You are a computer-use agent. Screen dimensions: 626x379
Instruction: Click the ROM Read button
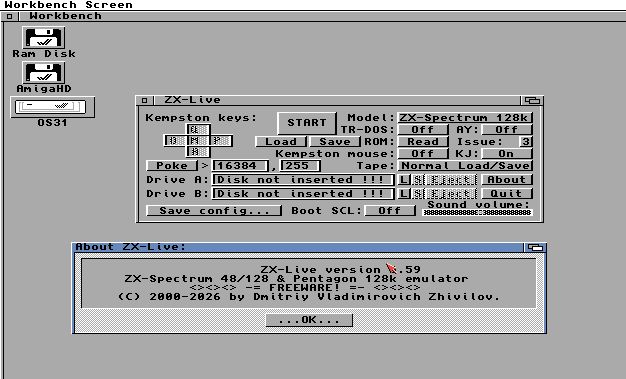tap(423, 142)
